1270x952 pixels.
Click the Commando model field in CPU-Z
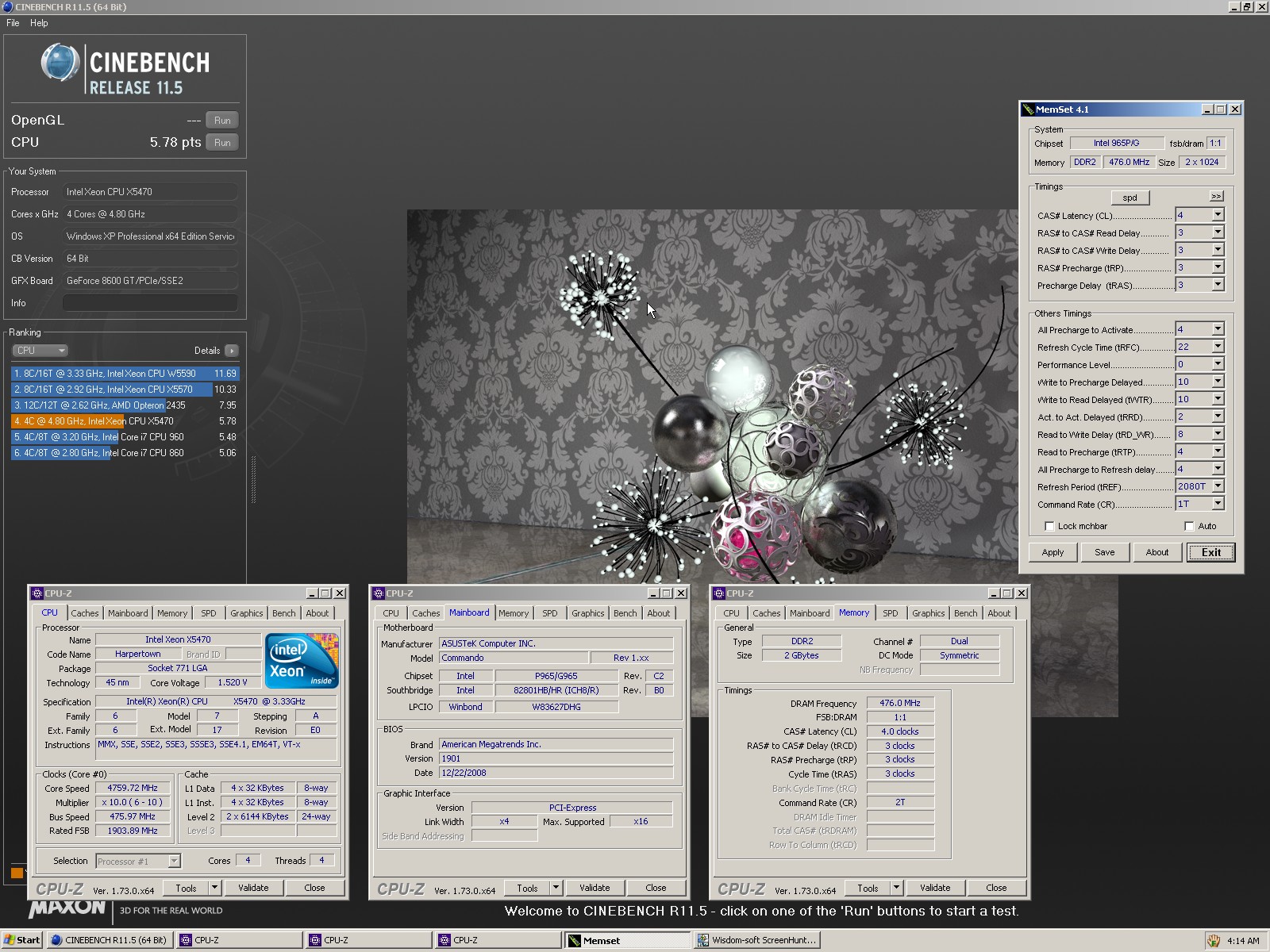514,658
